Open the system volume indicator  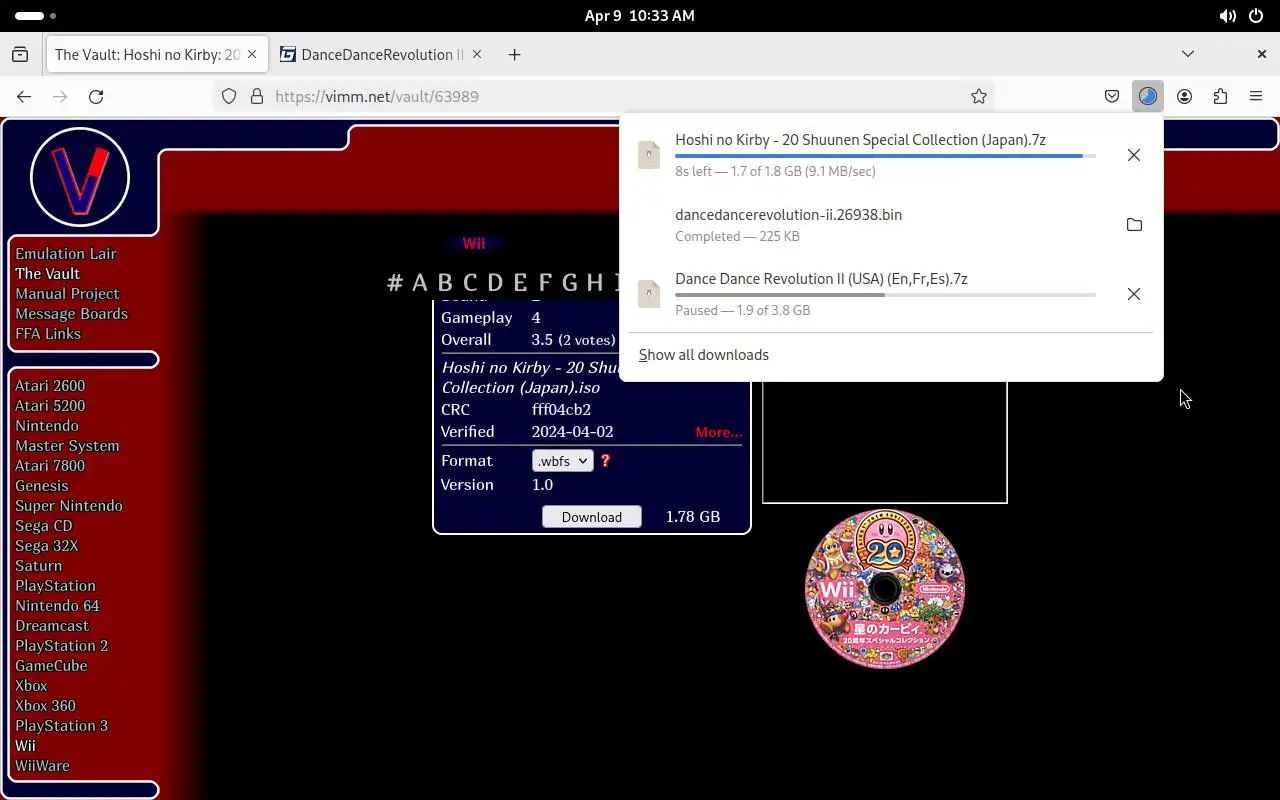click(1227, 16)
